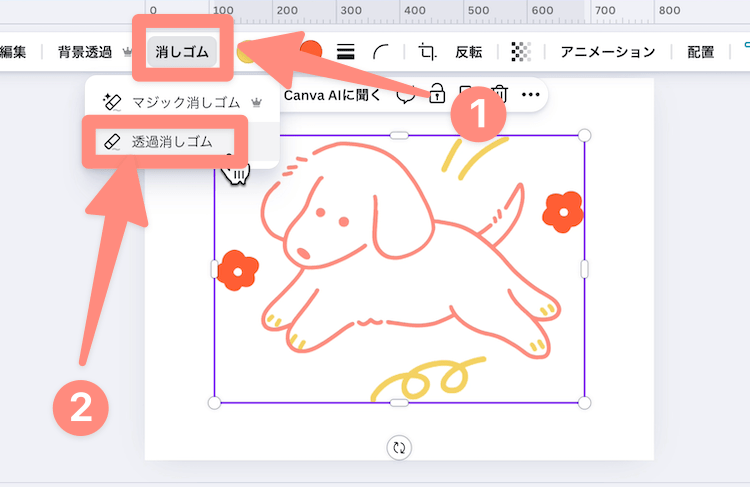Open the アニメーション animation panel

[608, 52]
